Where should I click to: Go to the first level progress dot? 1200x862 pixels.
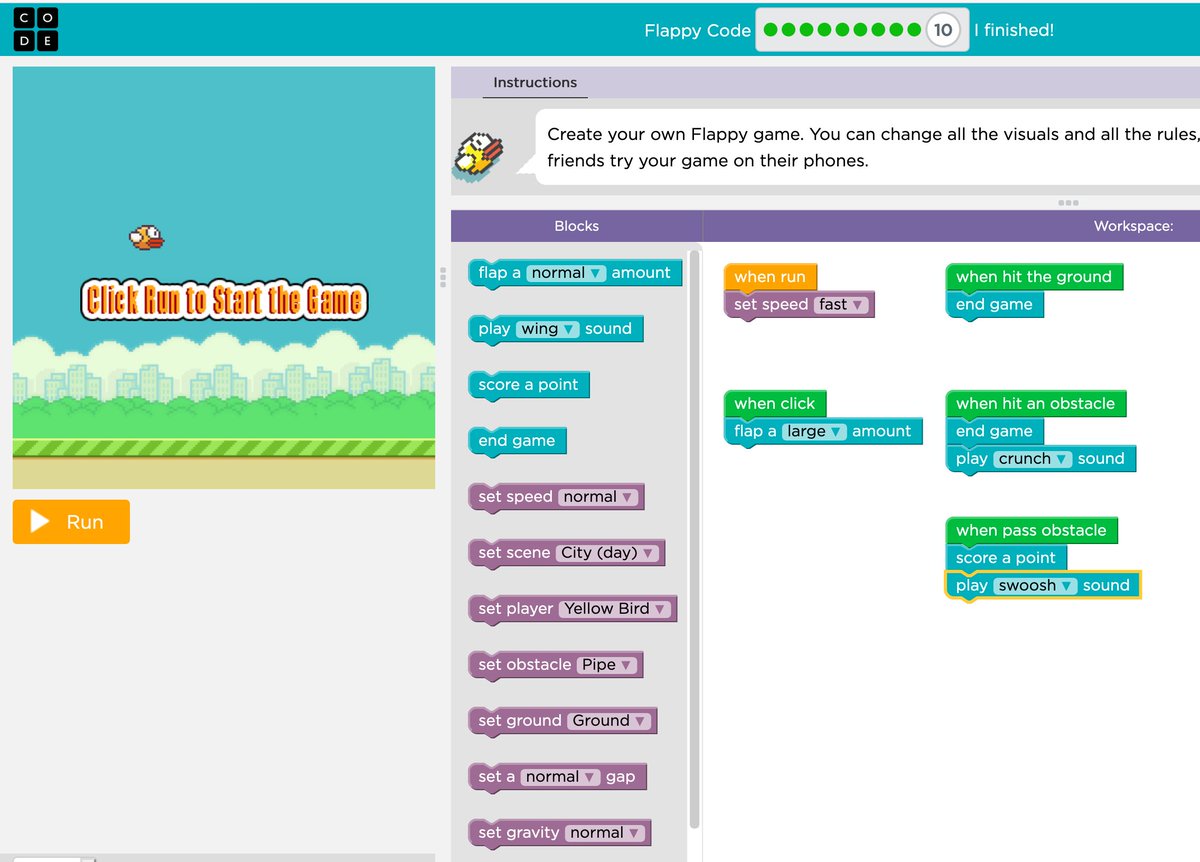tap(770, 30)
